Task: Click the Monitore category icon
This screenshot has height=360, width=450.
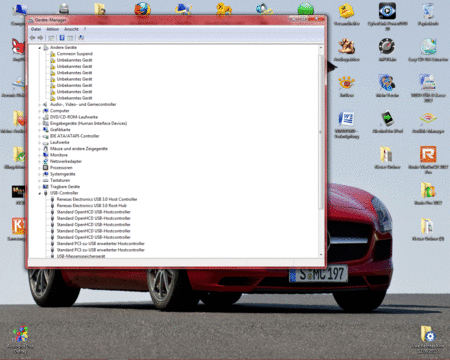Action: pyautogui.click(x=46, y=155)
